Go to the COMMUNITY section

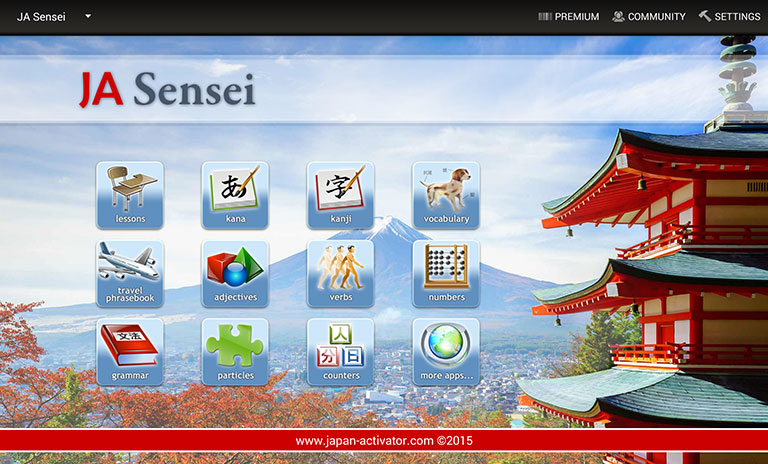(x=649, y=17)
